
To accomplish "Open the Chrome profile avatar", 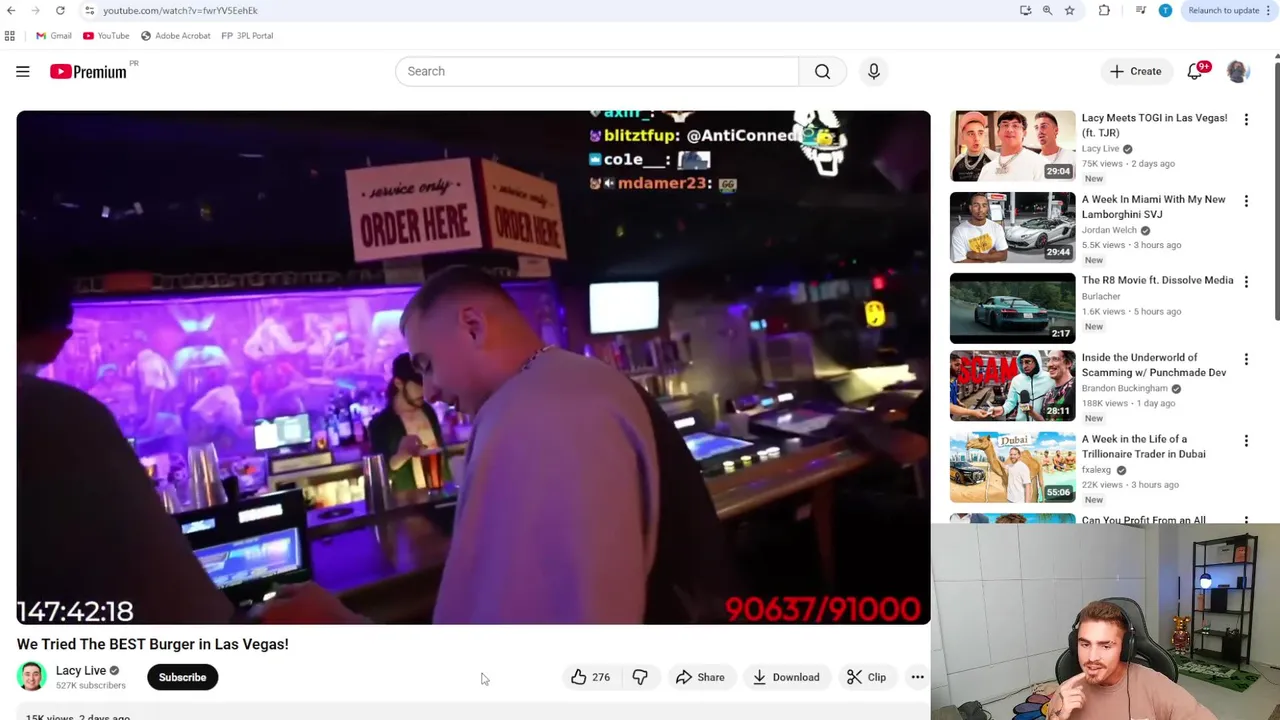I will click(1165, 10).
